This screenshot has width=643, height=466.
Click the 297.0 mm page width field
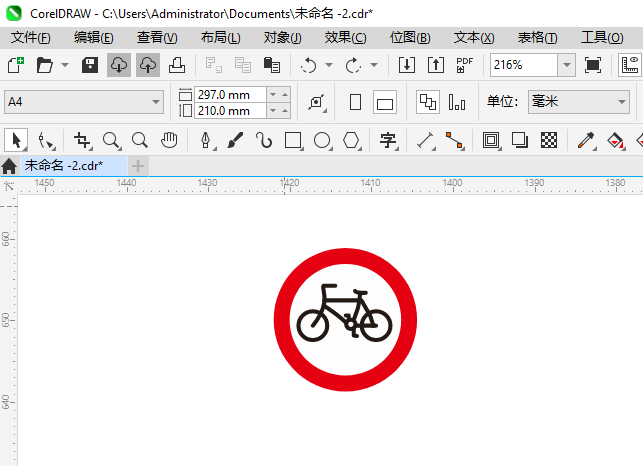coord(230,95)
